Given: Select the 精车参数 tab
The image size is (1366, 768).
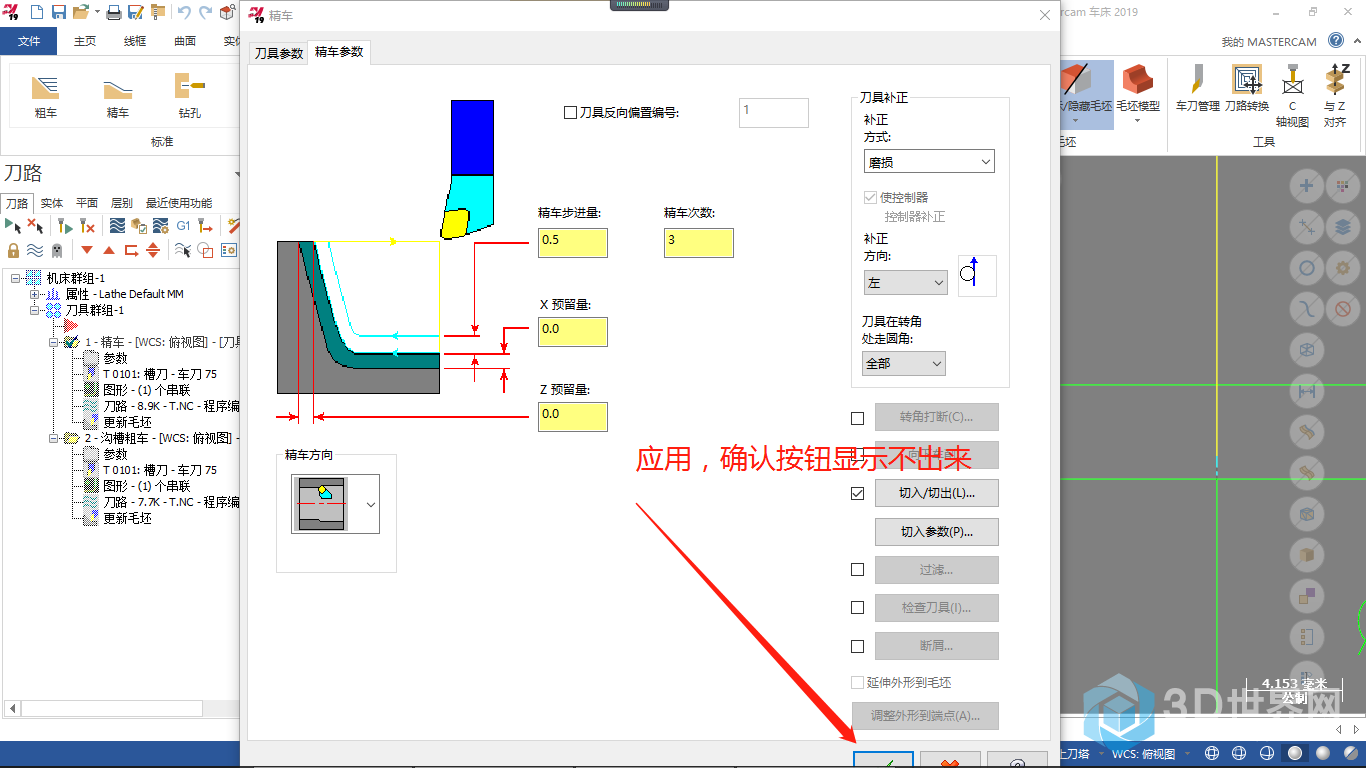Looking at the screenshot, I should pyautogui.click(x=340, y=52).
